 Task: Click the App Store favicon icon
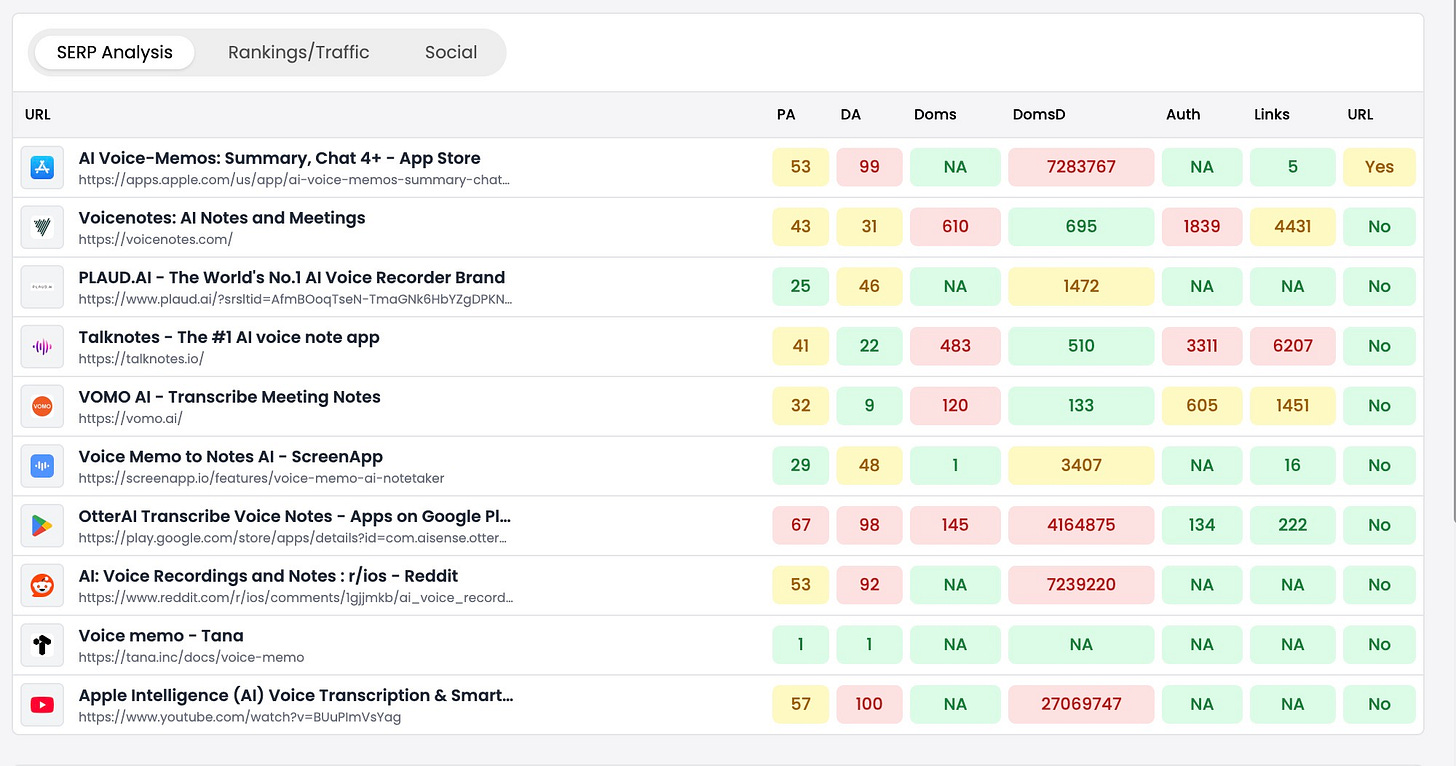(42, 167)
